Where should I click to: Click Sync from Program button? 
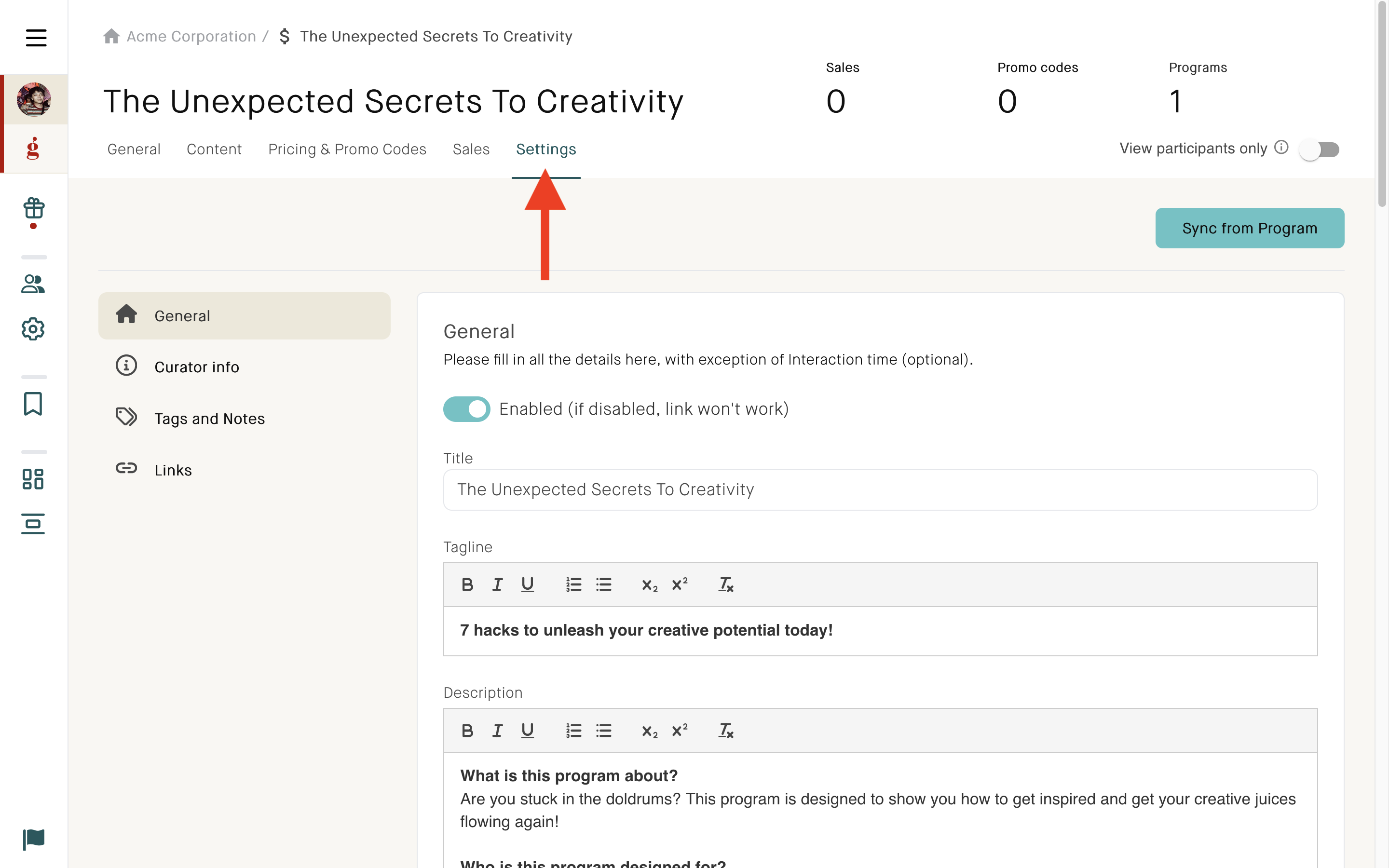[x=1250, y=228]
